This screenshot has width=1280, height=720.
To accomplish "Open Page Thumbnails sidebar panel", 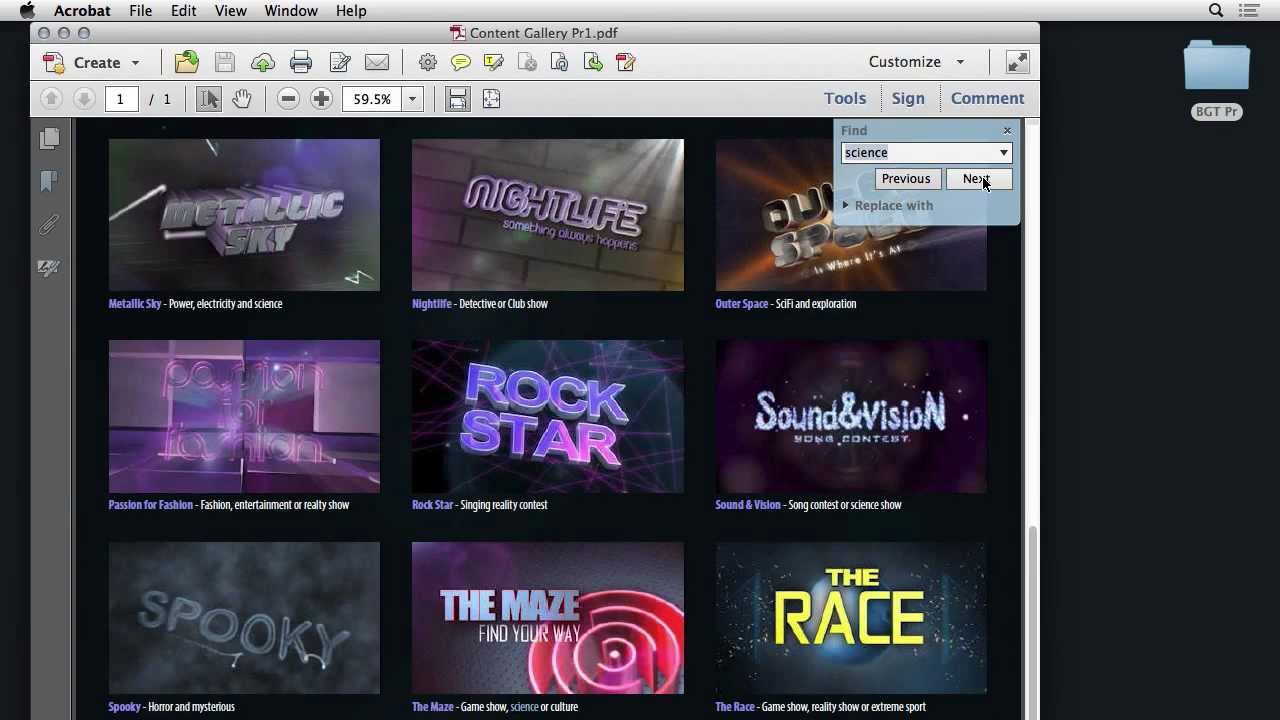I will (49, 139).
